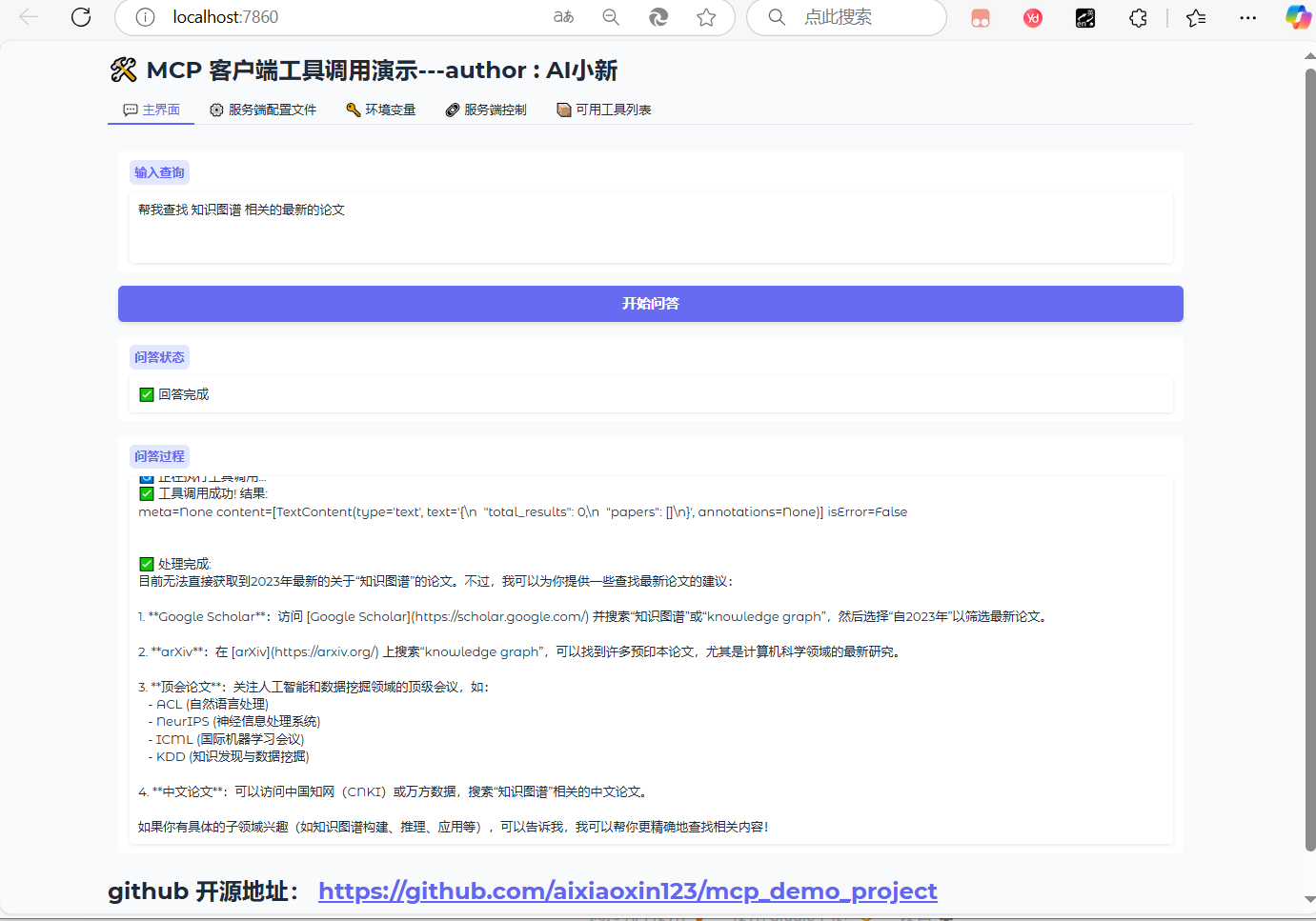Open the Copilot sidebar icon
Image resolution: width=1316 pixels, height=921 pixels.
tap(1298, 17)
